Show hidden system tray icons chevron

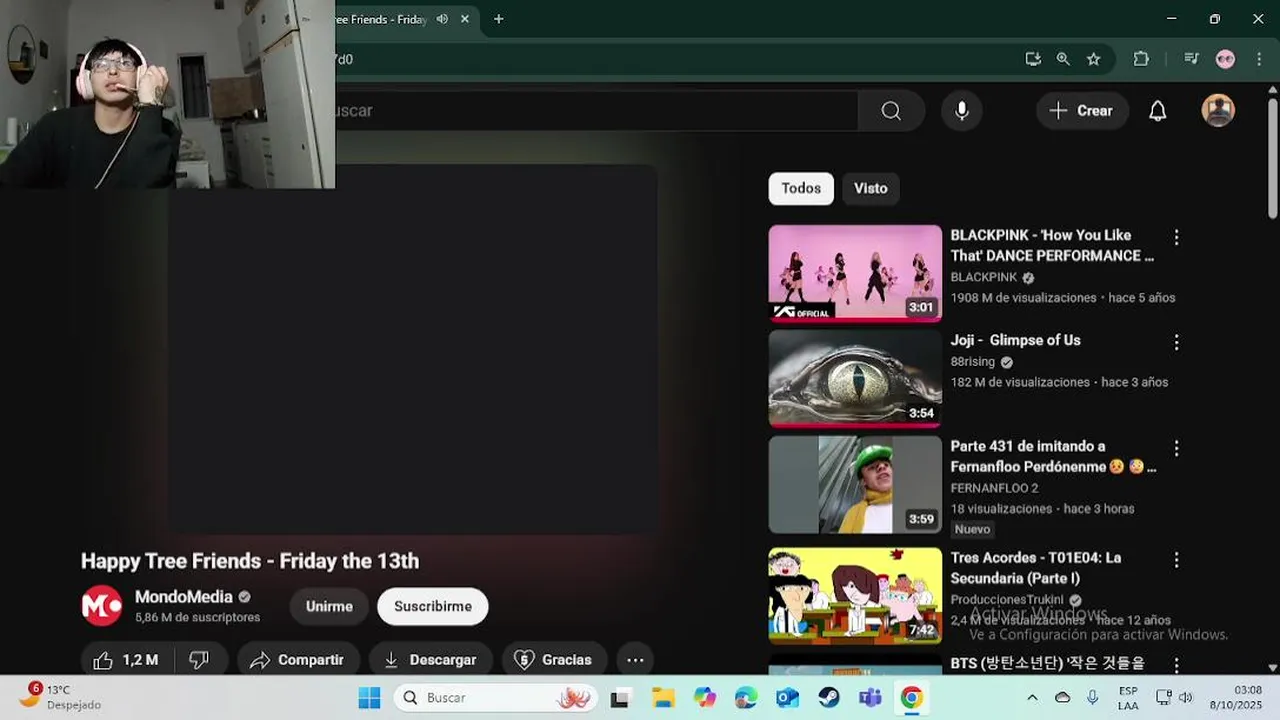(1032, 698)
